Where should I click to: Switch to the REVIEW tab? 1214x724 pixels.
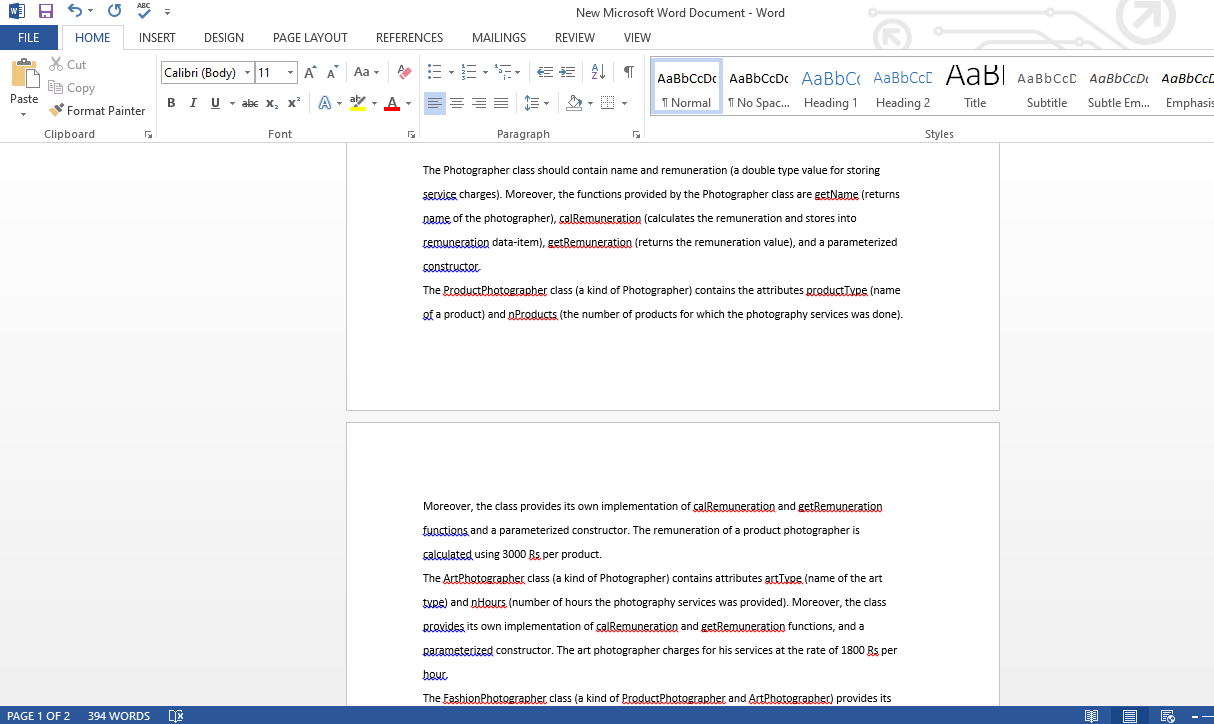575,38
